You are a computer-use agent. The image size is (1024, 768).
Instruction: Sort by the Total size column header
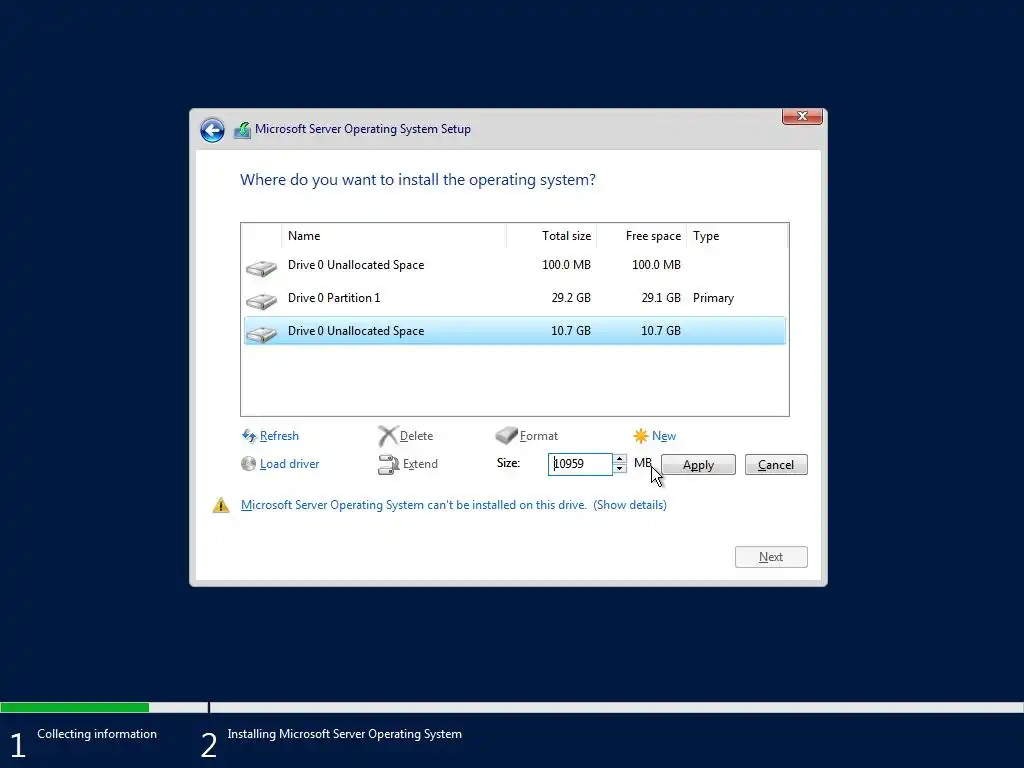click(551, 236)
